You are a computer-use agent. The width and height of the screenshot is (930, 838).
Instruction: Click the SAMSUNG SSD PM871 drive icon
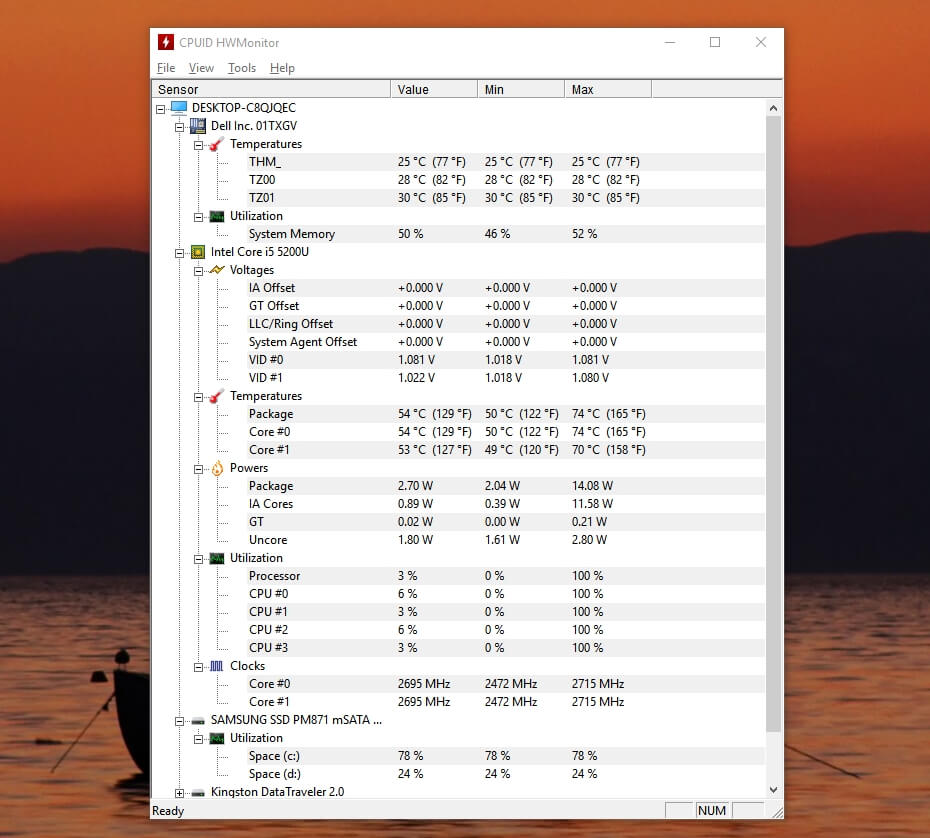(197, 720)
